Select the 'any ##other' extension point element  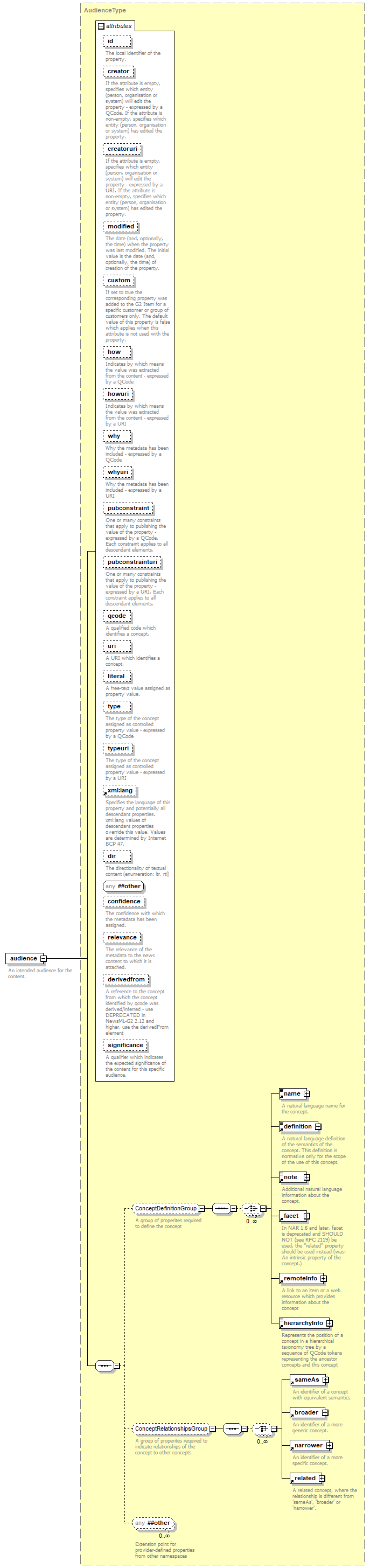pos(153,1523)
